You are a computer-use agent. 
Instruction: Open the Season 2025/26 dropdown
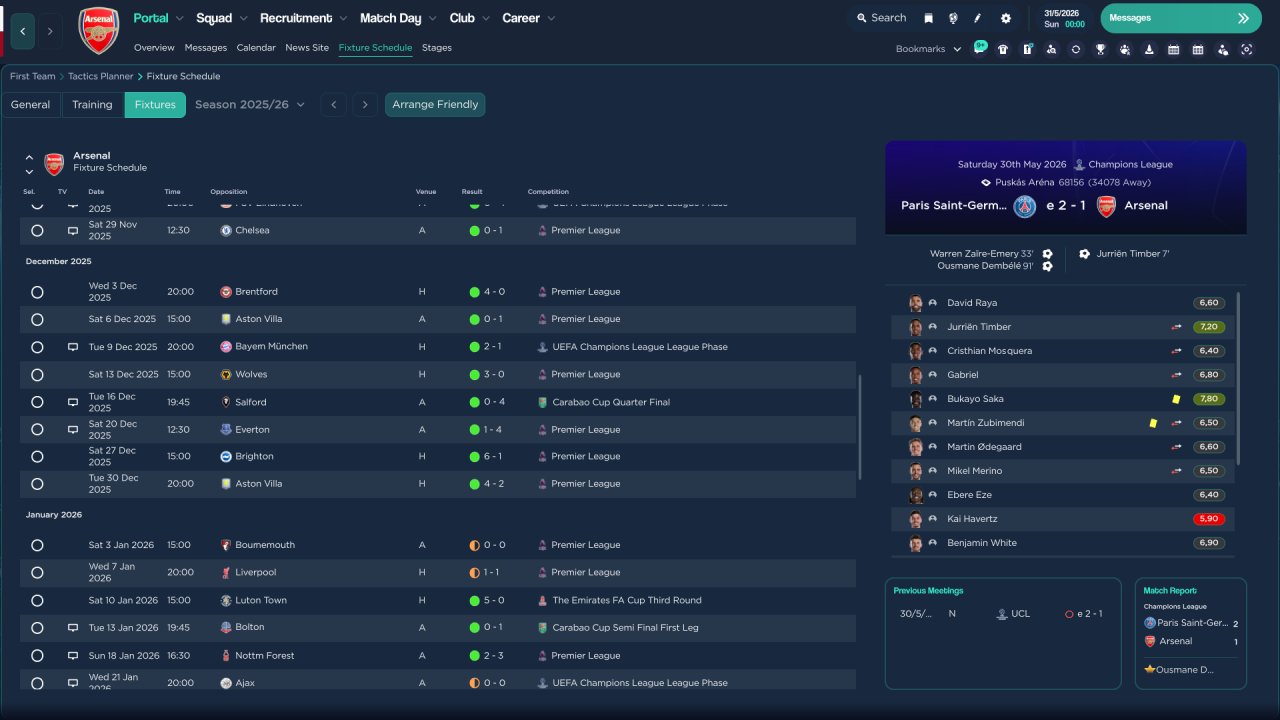click(x=249, y=105)
